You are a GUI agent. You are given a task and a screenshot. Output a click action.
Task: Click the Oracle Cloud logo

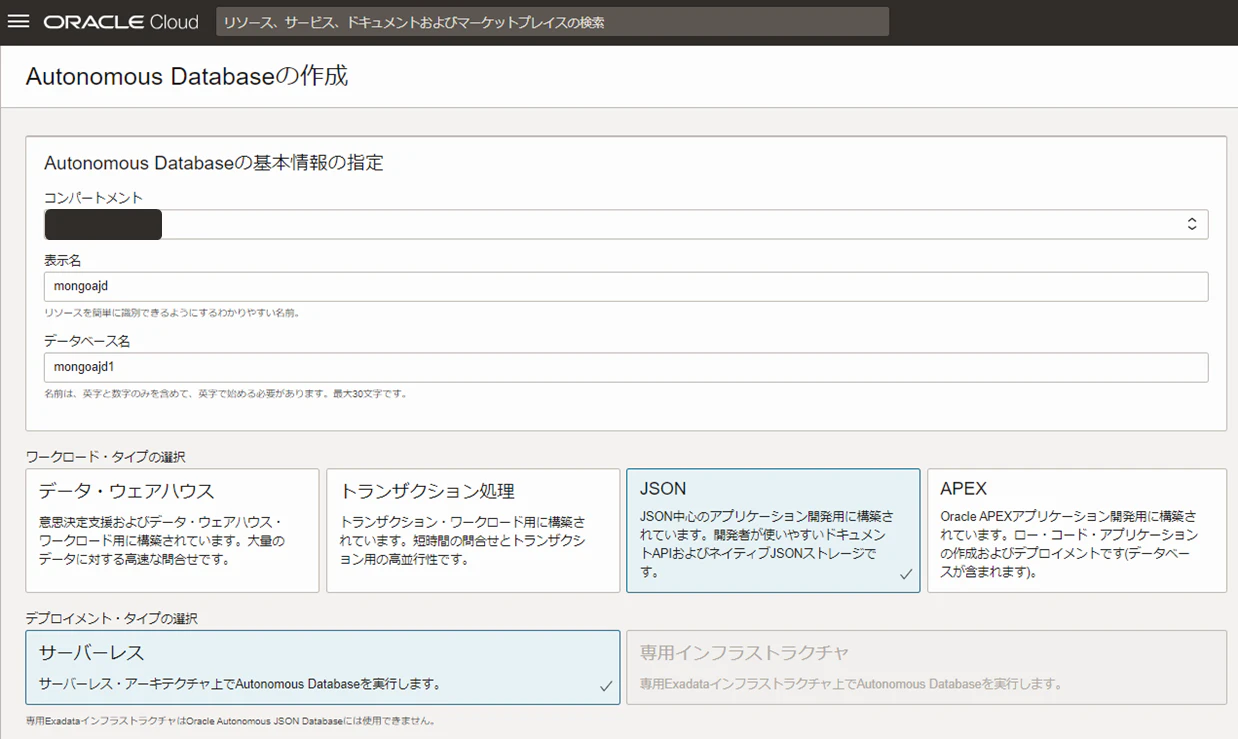(x=121, y=22)
